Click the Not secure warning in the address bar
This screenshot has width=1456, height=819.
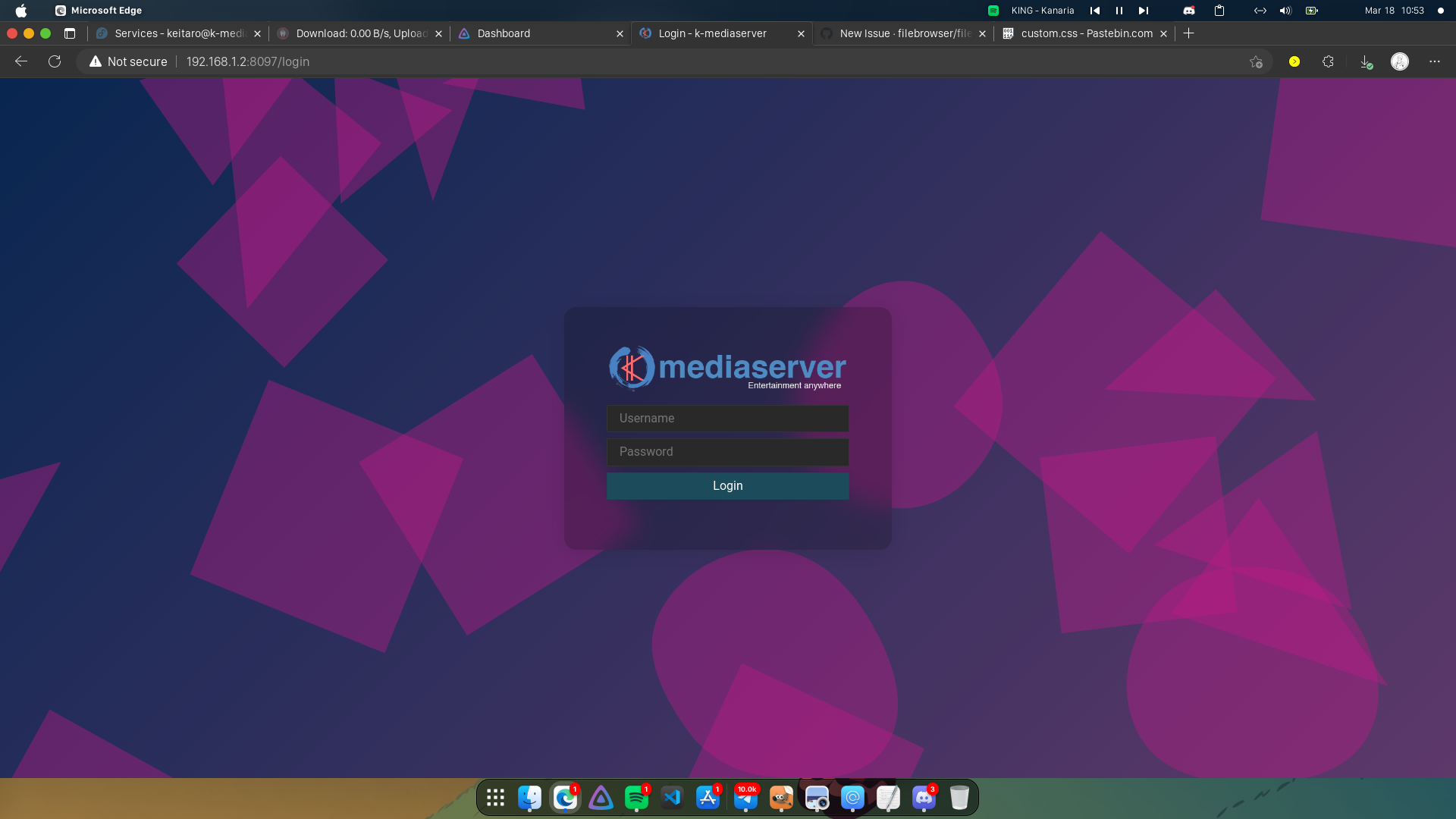tap(127, 61)
